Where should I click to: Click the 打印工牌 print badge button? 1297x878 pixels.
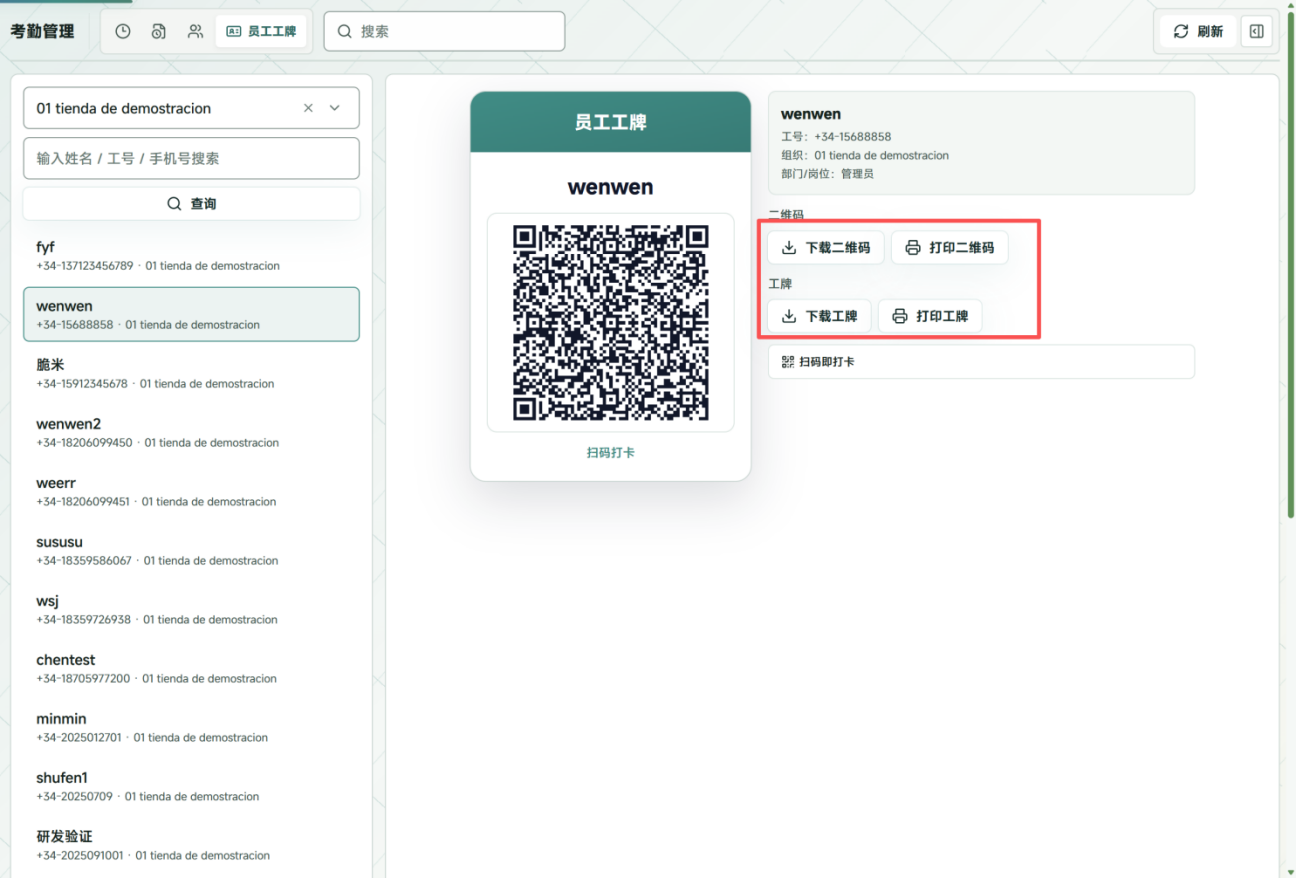(930, 316)
